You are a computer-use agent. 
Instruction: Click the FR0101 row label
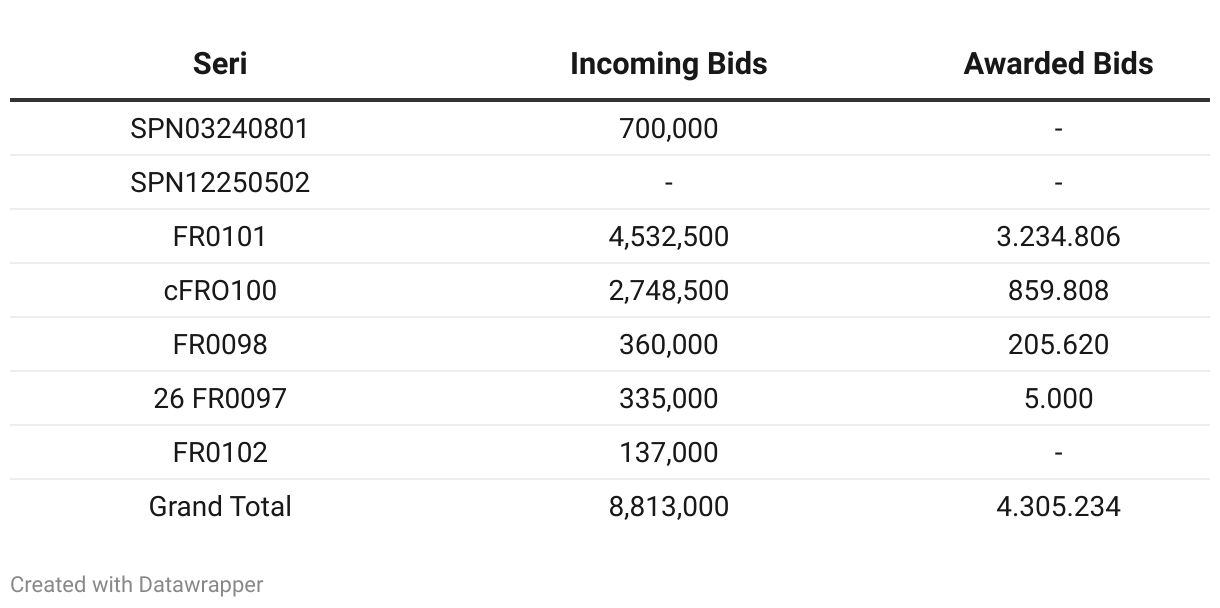click(x=220, y=237)
